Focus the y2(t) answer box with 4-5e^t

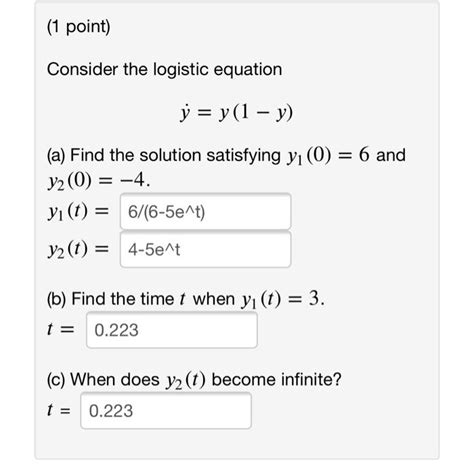[x=205, y=250]
